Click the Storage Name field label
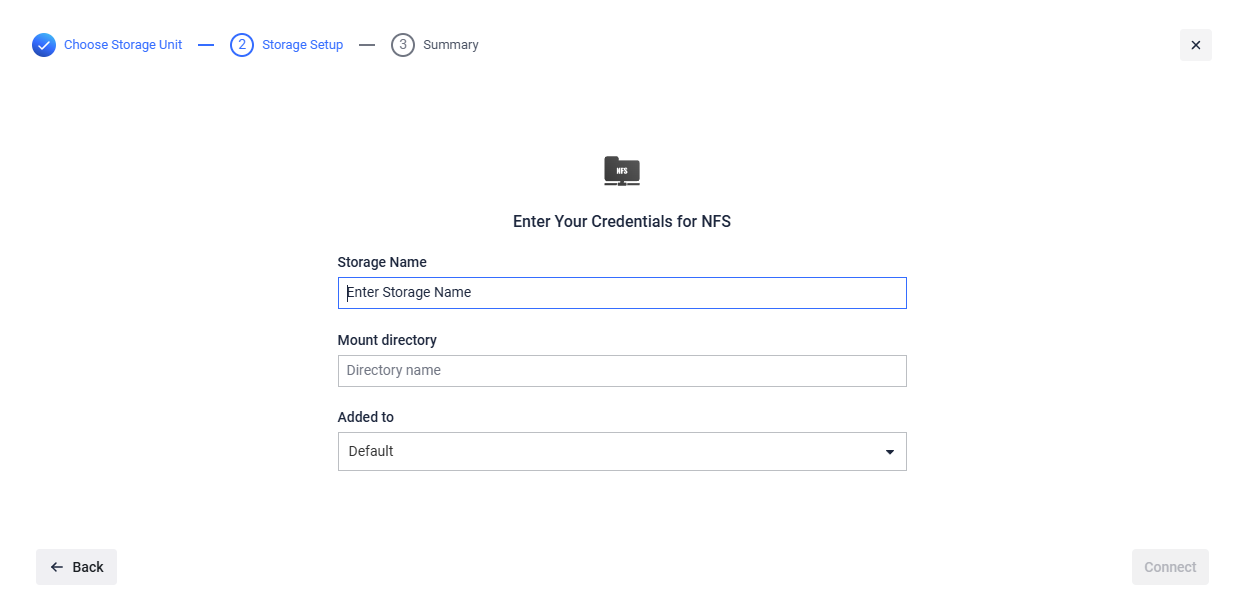The image size is (1239, 613). (382, 262)
